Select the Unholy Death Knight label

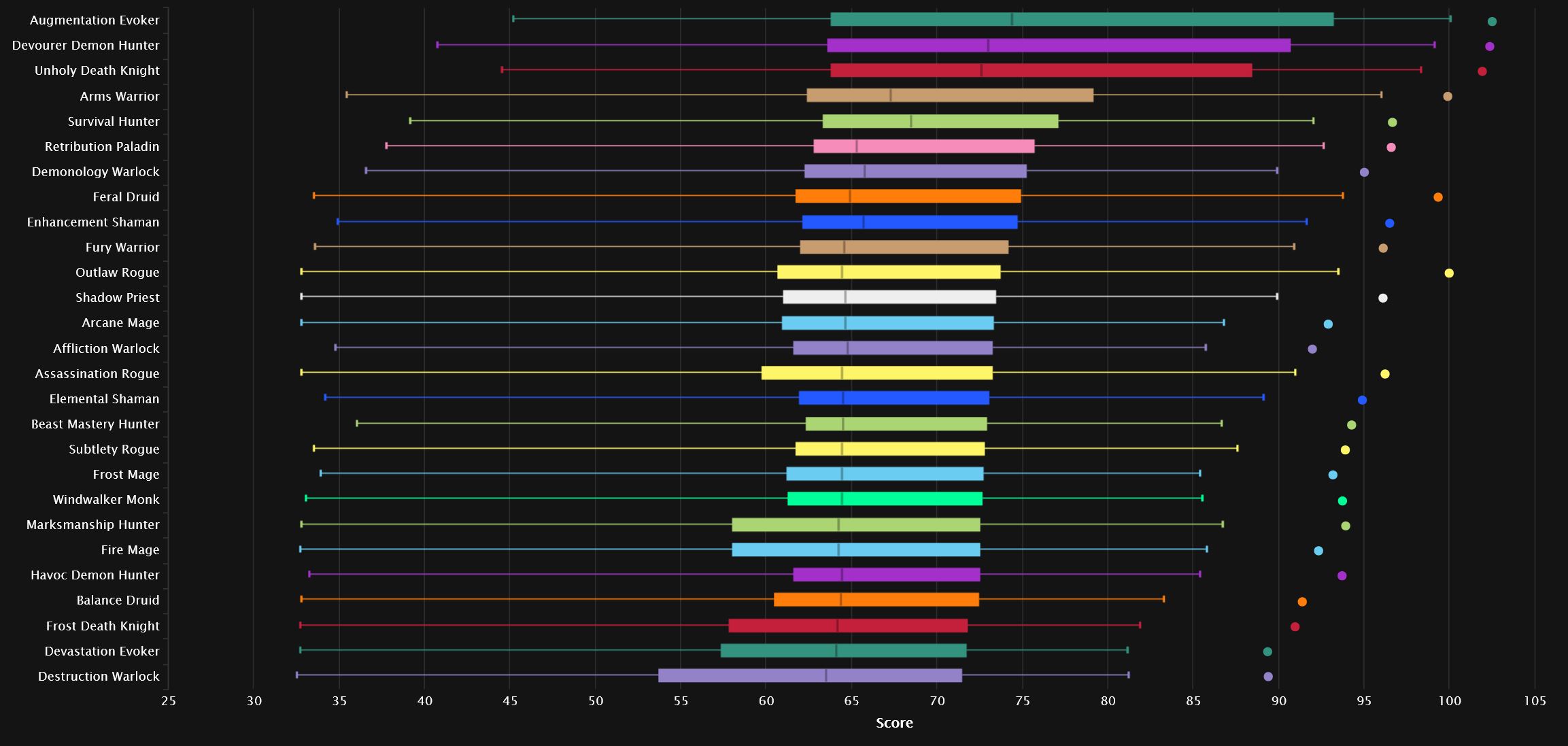tap(97, 71)
